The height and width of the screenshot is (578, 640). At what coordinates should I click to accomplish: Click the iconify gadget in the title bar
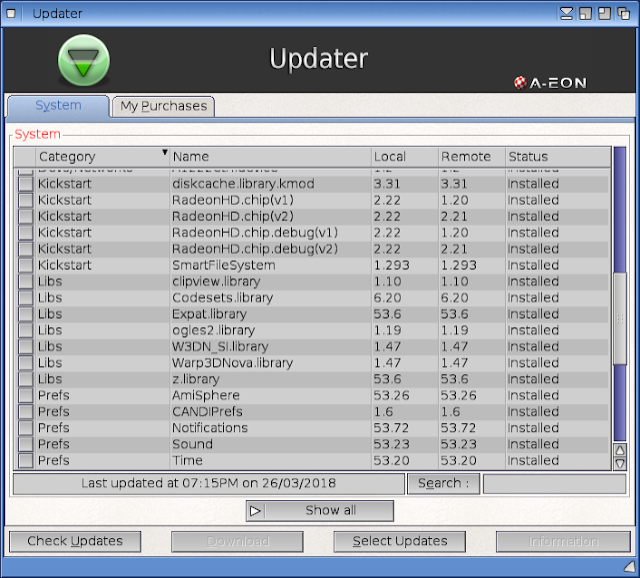click(x=567, y=13)
